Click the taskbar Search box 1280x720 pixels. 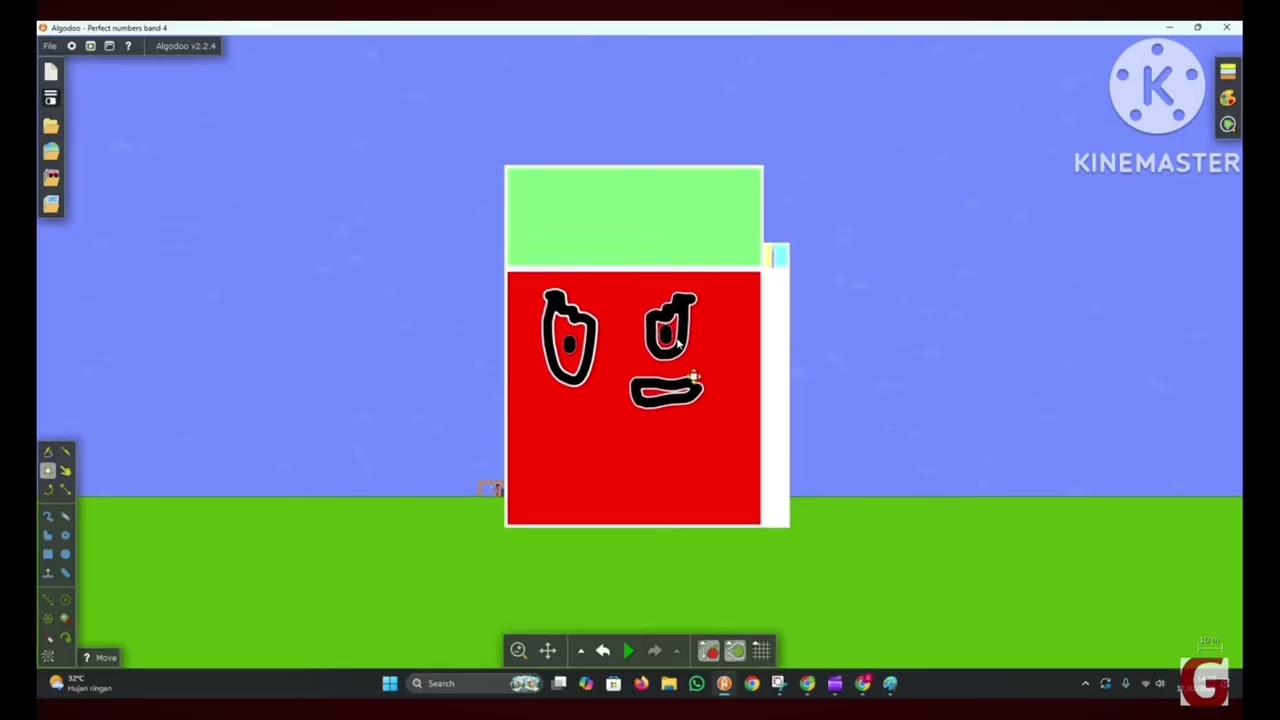coord(476,684)
